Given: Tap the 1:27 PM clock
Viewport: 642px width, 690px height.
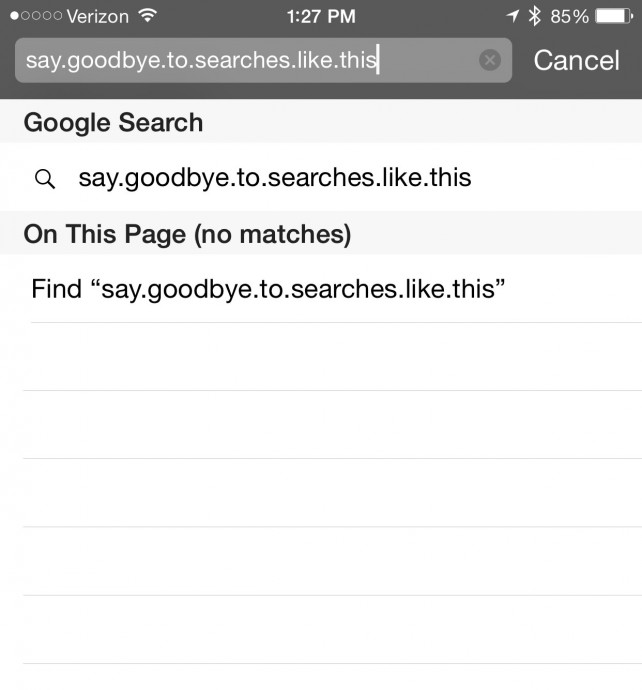Looking at the screenshot, I should (321, 16).
